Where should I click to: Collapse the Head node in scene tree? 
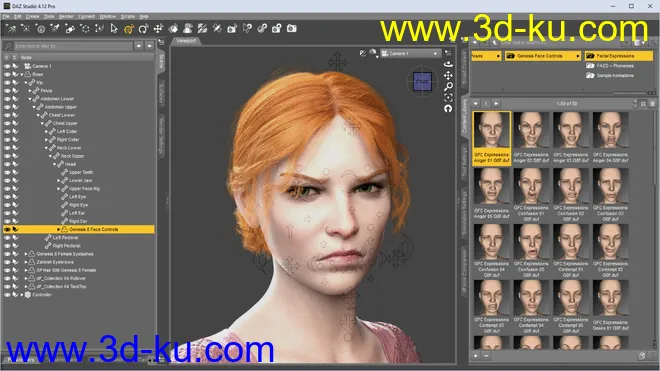coord(54,164)
